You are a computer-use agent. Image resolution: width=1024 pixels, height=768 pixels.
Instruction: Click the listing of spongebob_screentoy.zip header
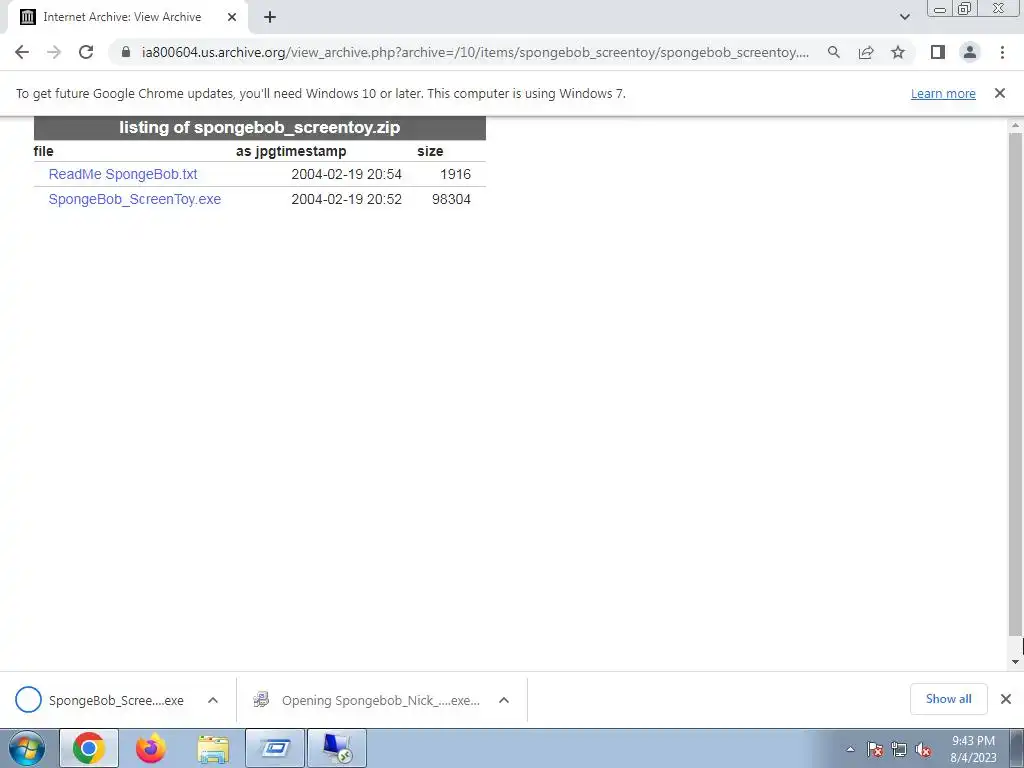[x=259, y=127]
